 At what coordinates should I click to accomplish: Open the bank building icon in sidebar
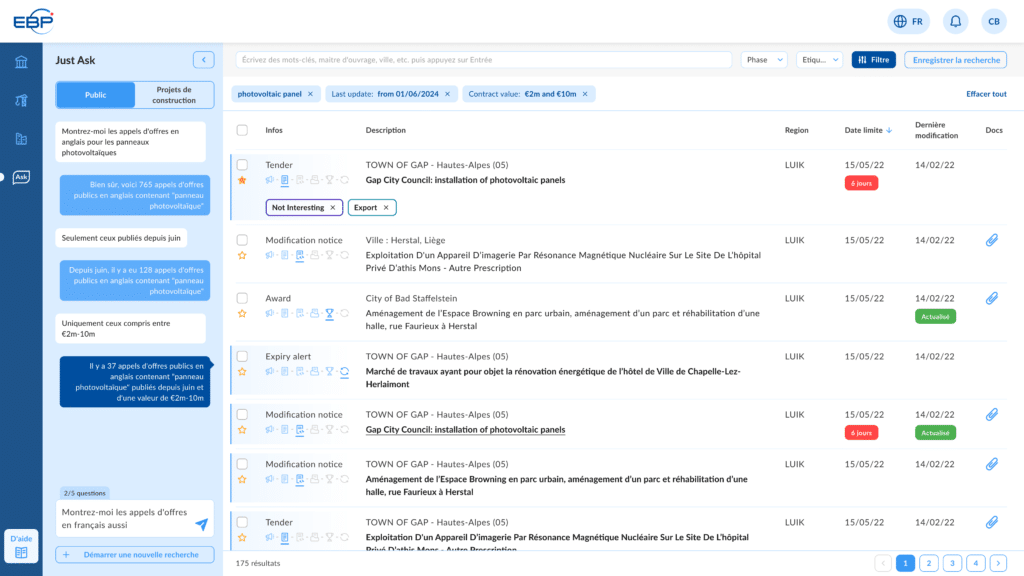pos(21,63)
